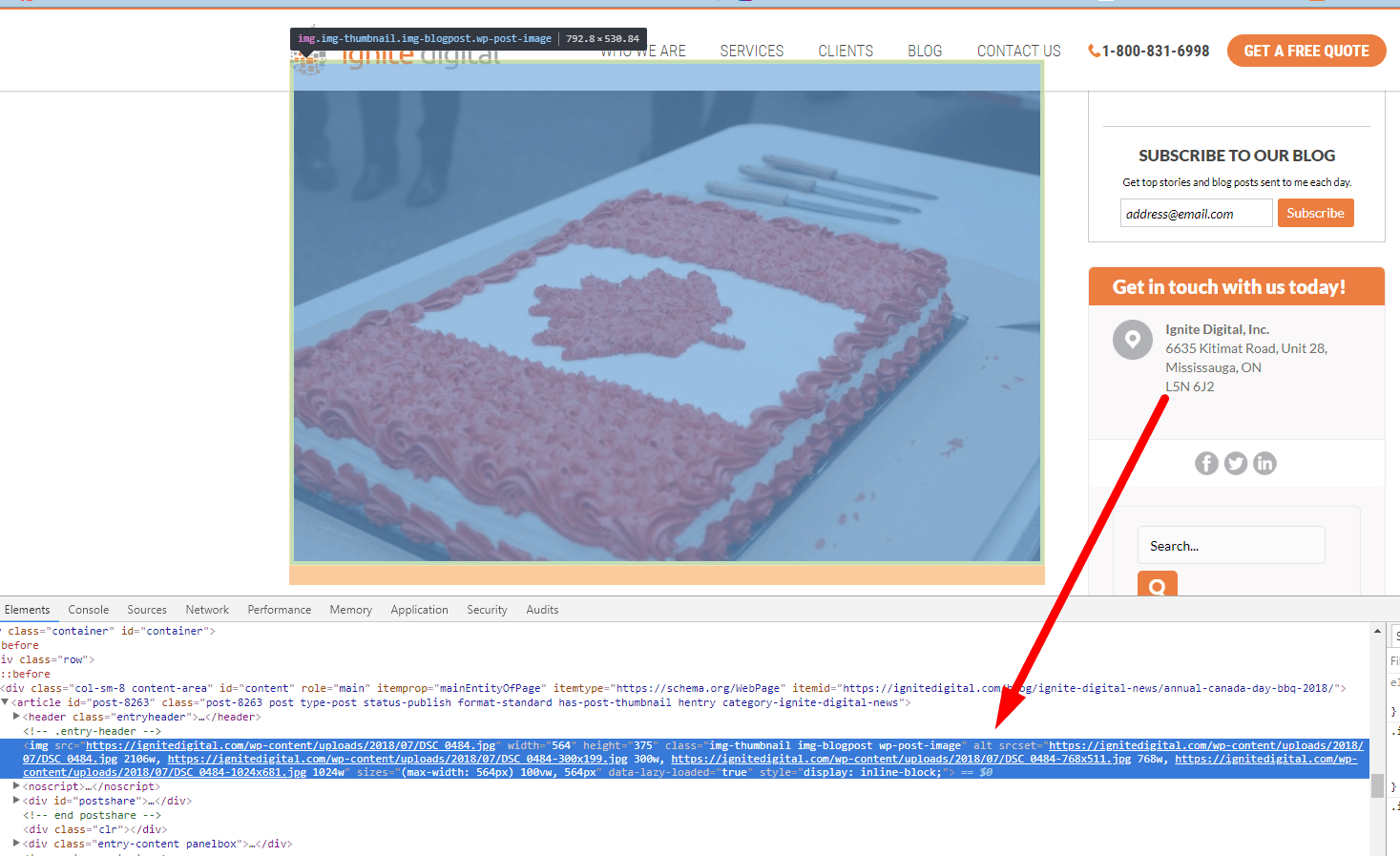The width and height of the screenshot is (1400, 856).
Task: Click the orange search magnifier button
Action: click(1157, 584)
